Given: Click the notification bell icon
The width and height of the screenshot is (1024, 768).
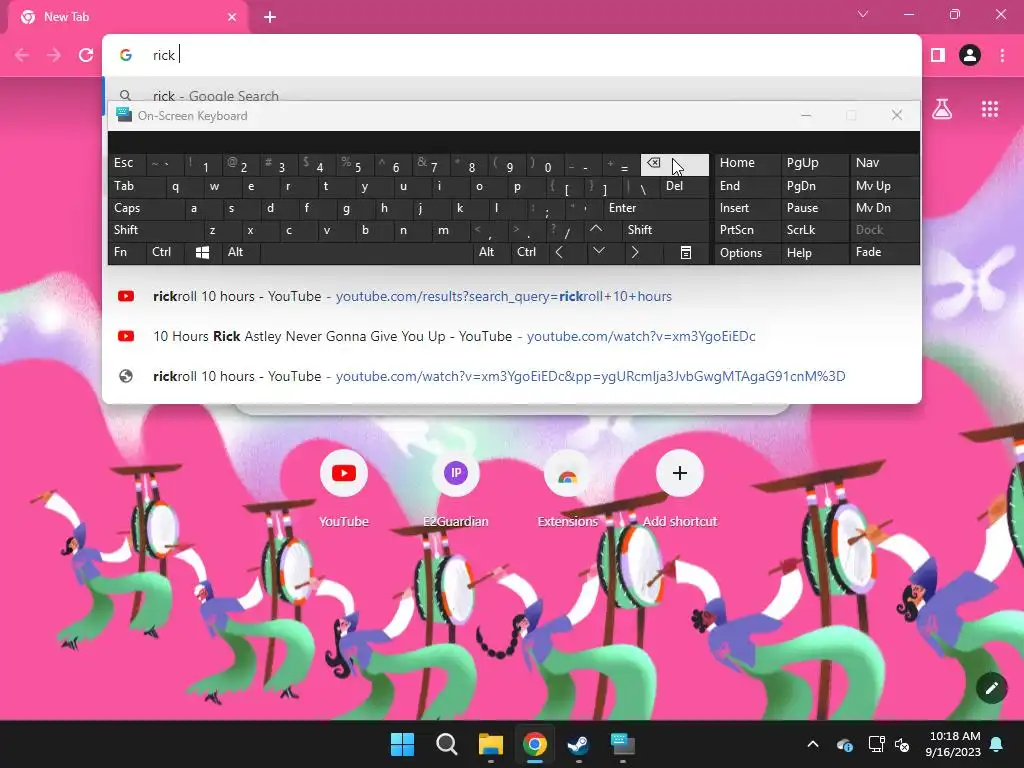Looking at the screenshot, I should tap(997, 744).
